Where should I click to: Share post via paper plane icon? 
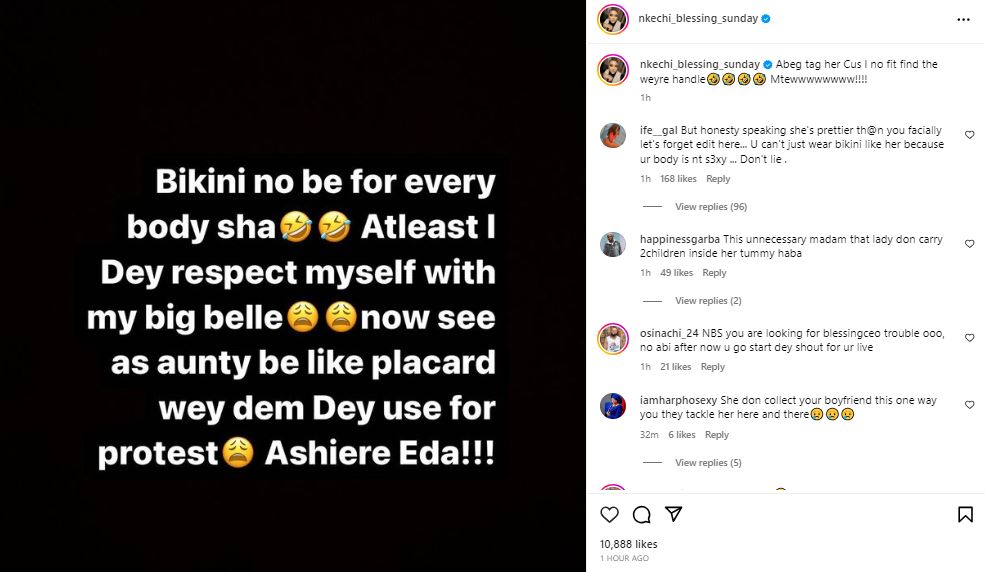[674, 514]
